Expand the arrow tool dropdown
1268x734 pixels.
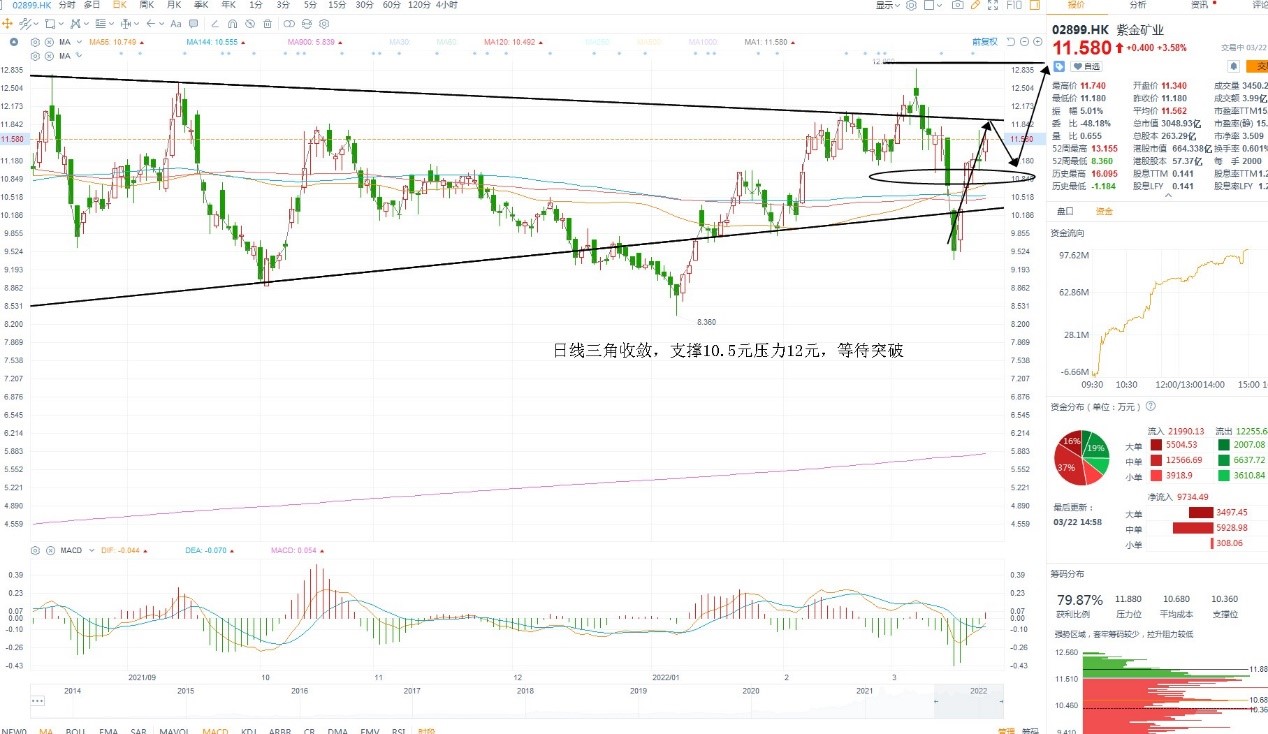(162, 24)
